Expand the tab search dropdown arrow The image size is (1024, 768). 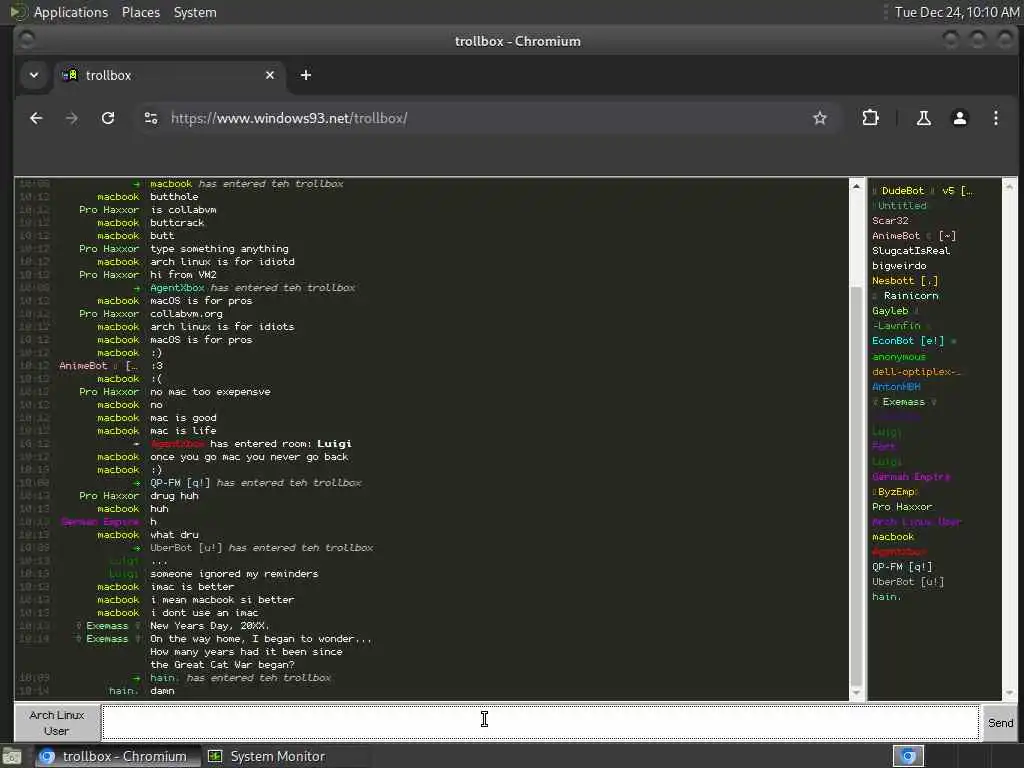pyautogui.click(x=34, y=75)
